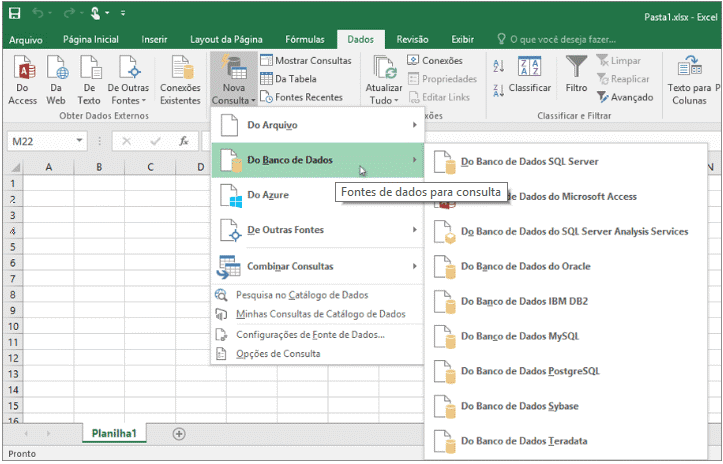Viewport: 723px width, 464px height.
Task: Click Limpar filter button
Action: (619, 60)
